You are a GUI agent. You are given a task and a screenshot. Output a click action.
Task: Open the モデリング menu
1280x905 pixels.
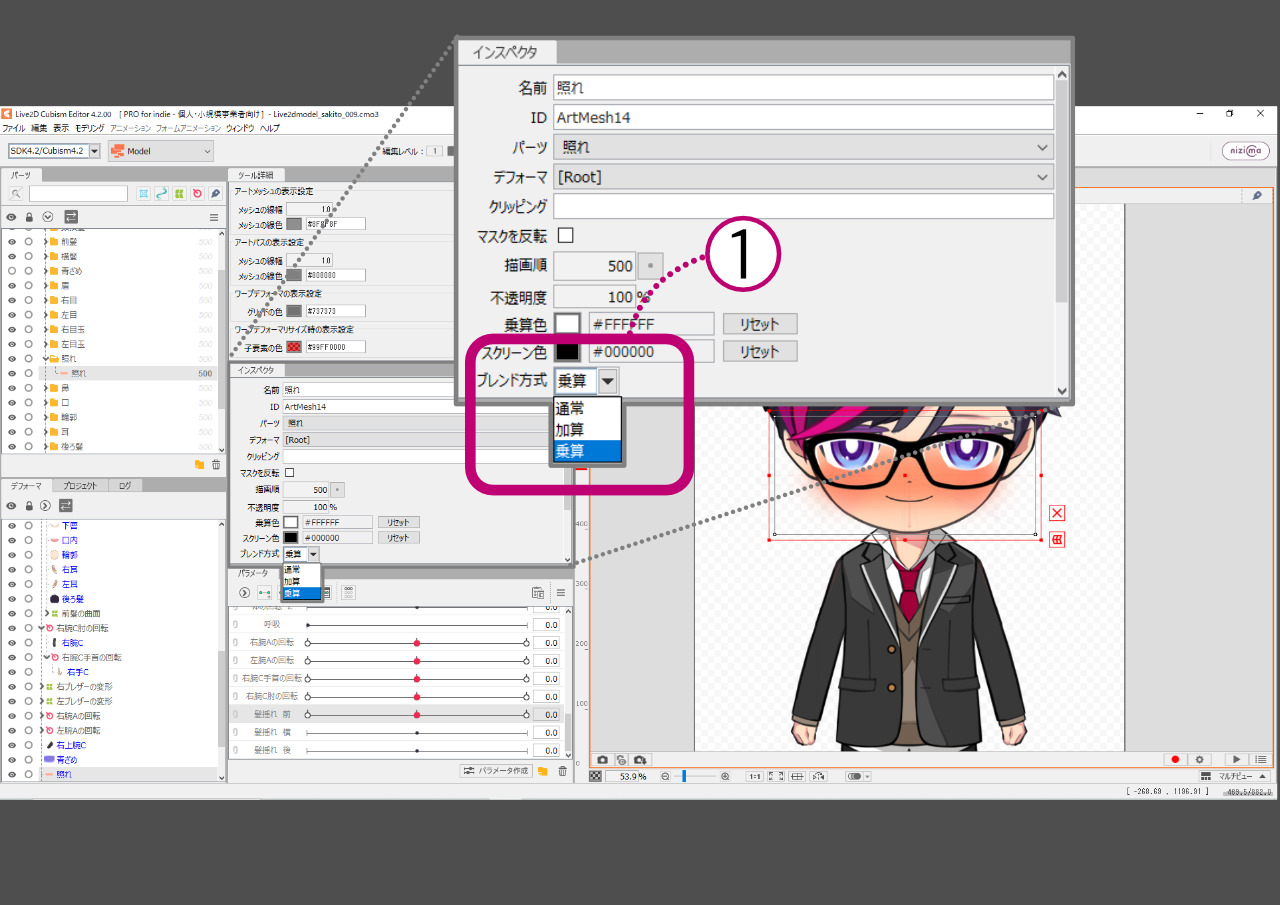tap(89, 128)
